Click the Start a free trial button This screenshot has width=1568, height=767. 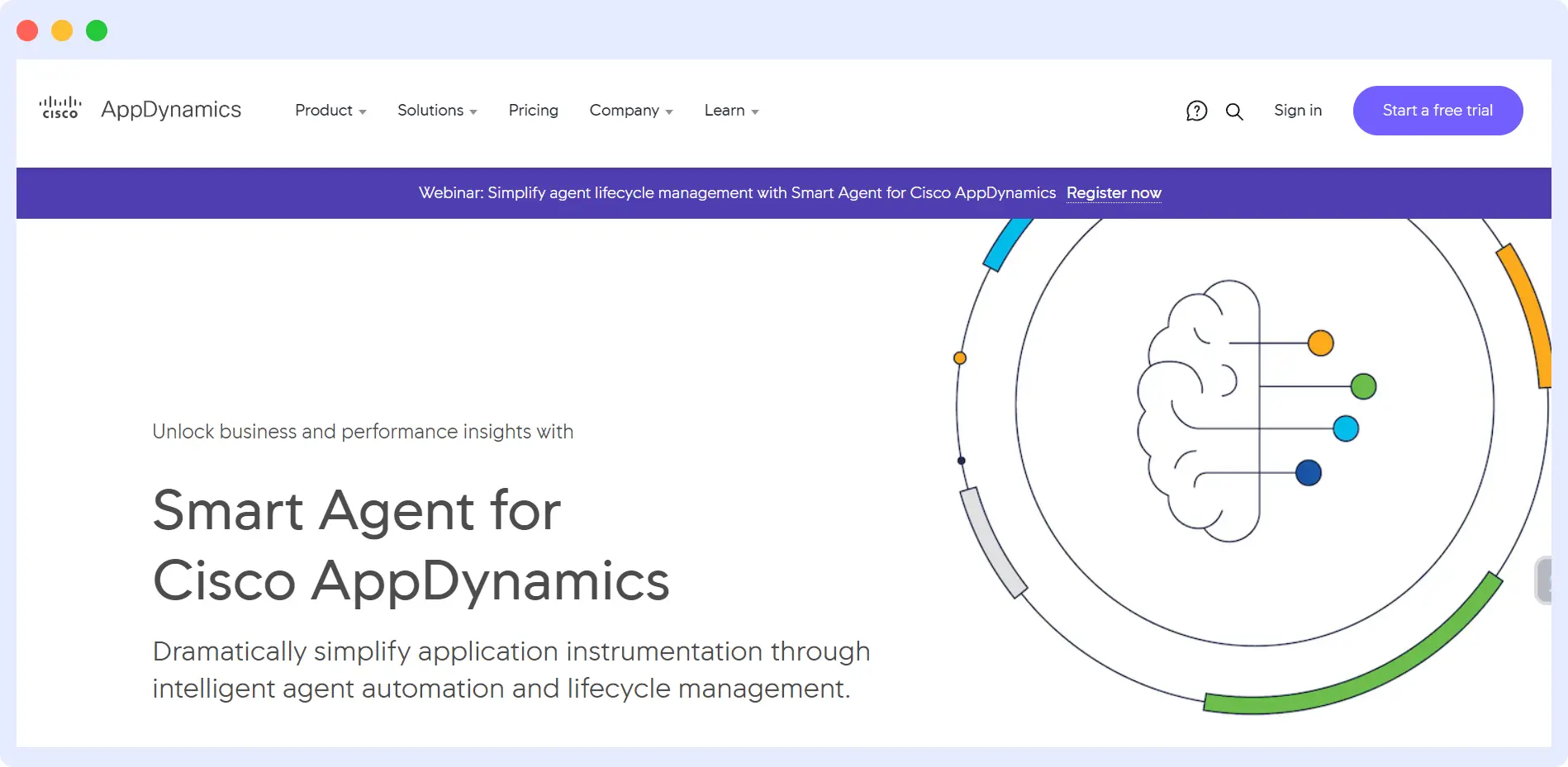tap(1437, 111)
